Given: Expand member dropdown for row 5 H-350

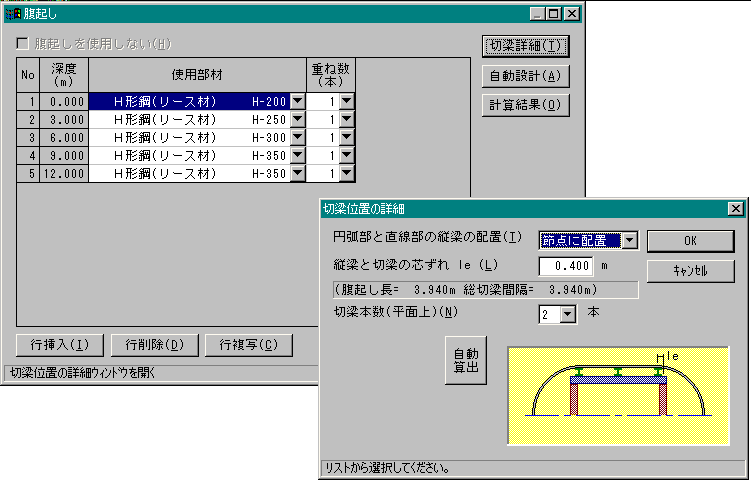Looking at the screenshot, I should click(x=297, y=174).
